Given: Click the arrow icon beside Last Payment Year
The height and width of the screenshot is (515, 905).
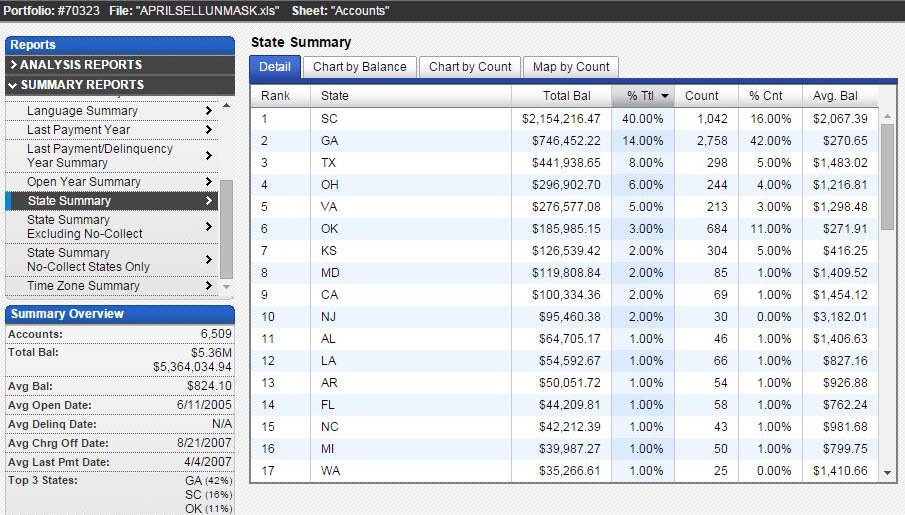Looking at the screenshot, I should pyautogui.click(x=209, y=130).
